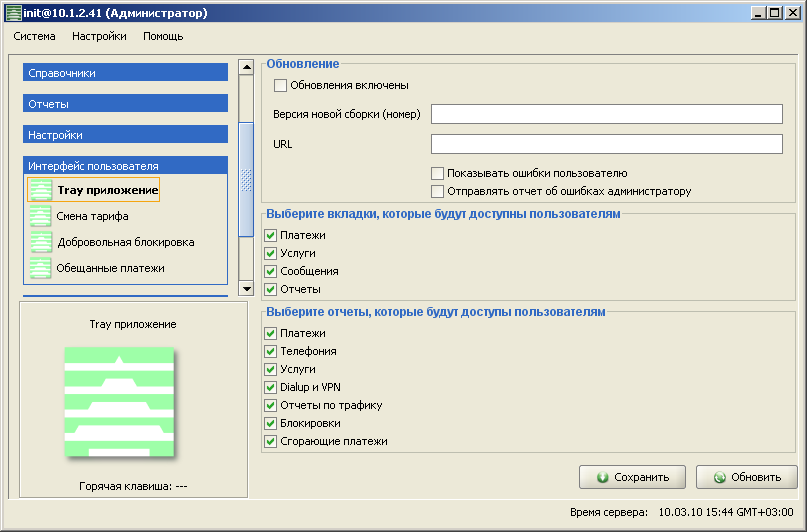Toggle Отправлять отчет об ошибках администратору
The width and height of the screenshot is (807, 532).
[437, 191]
